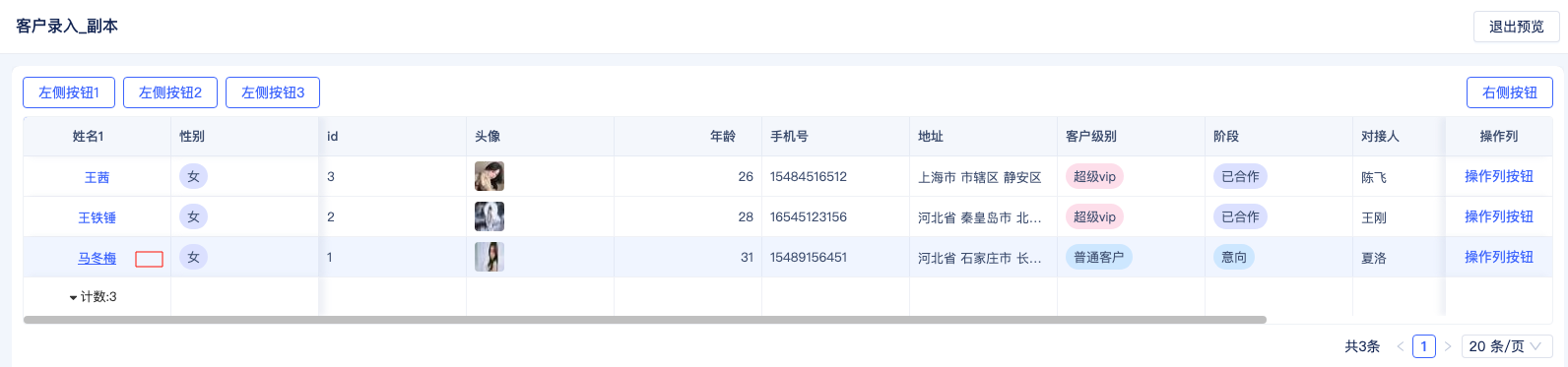Screen dimensions: 1568x367
Task: Expand the 计数:3 summary triangle
Action: [x=73, y=297]
